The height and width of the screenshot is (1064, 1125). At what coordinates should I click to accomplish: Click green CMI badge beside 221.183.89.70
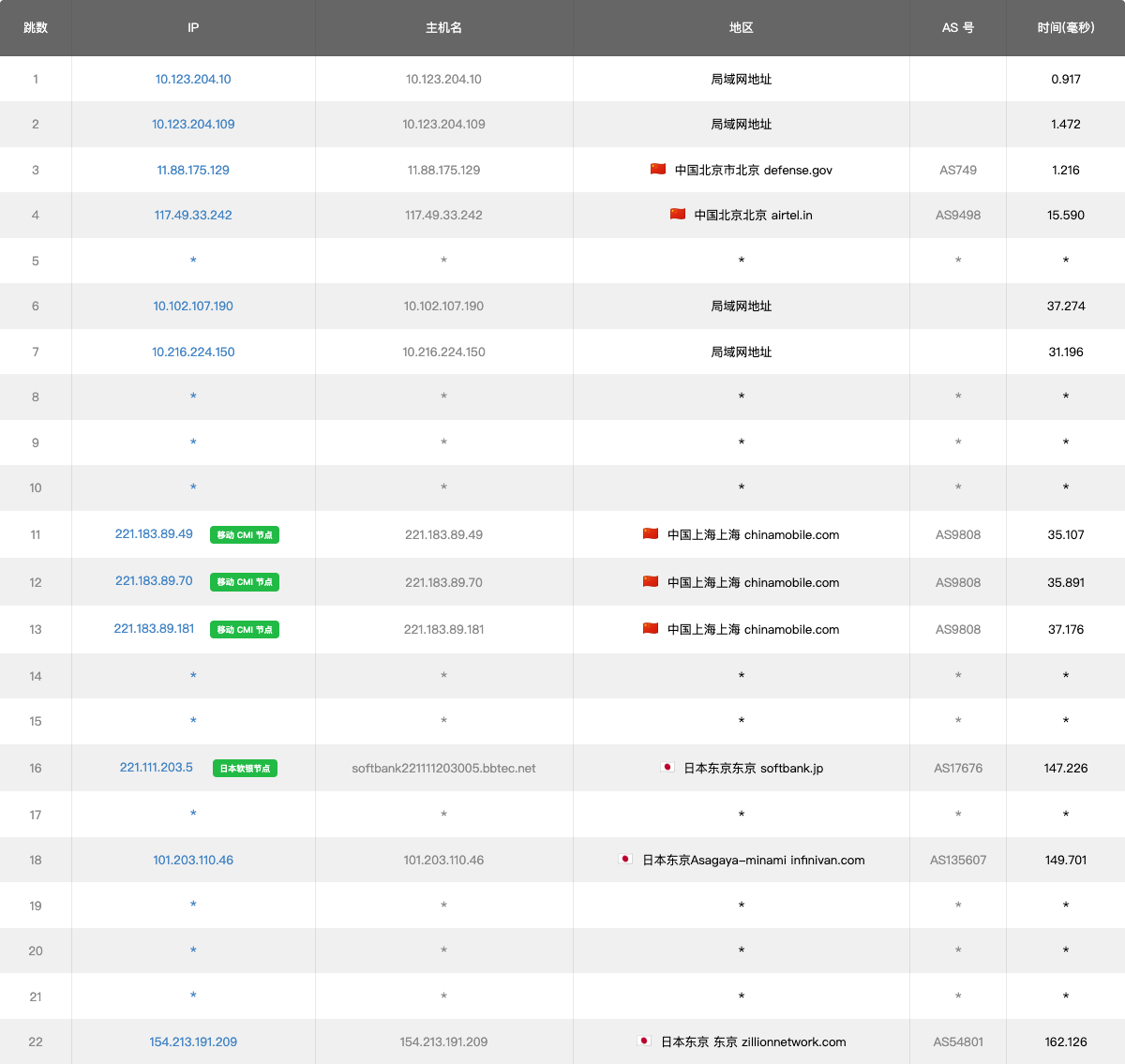[245, 582]
